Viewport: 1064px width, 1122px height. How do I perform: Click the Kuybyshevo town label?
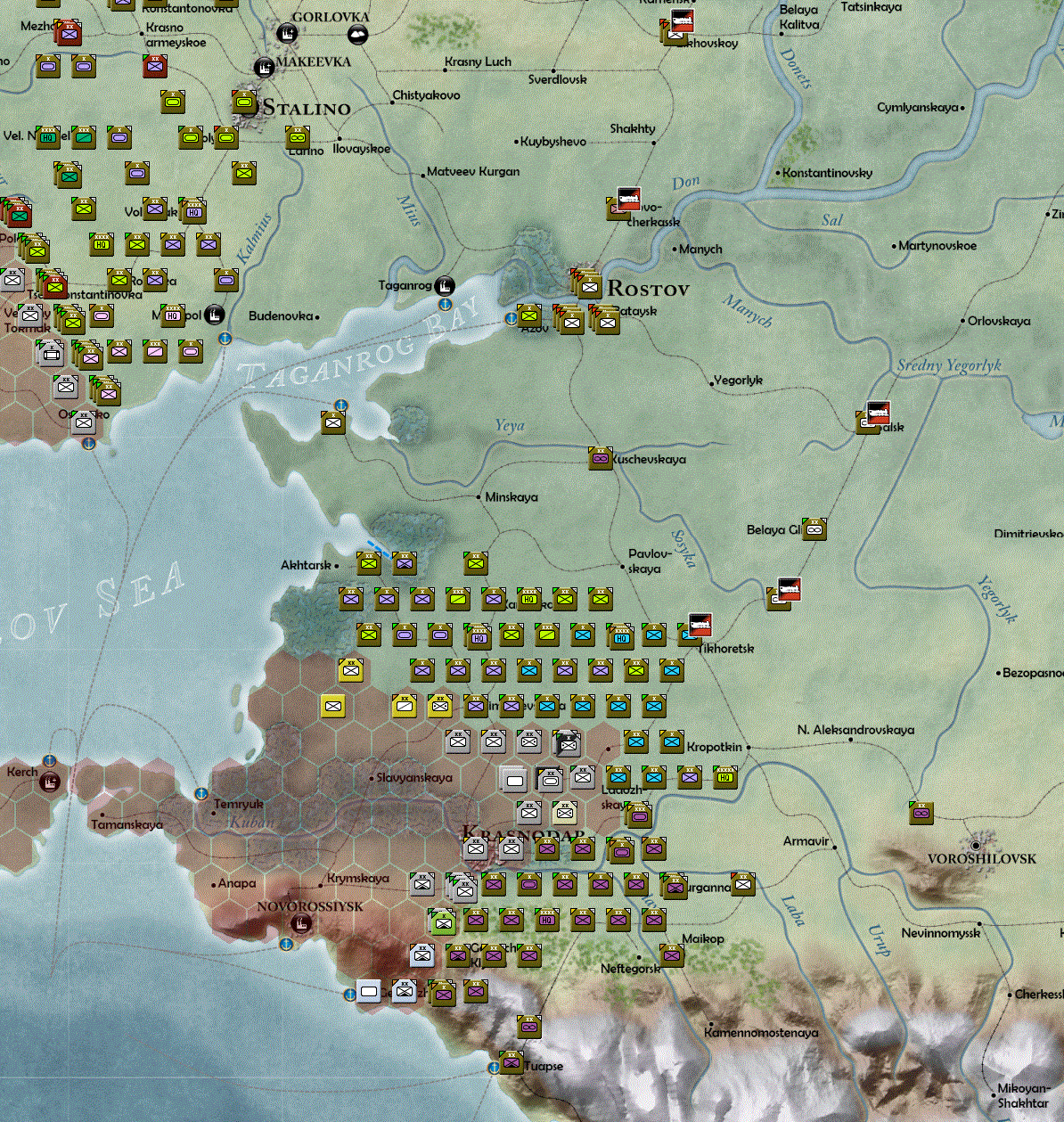tap(553, 142)
